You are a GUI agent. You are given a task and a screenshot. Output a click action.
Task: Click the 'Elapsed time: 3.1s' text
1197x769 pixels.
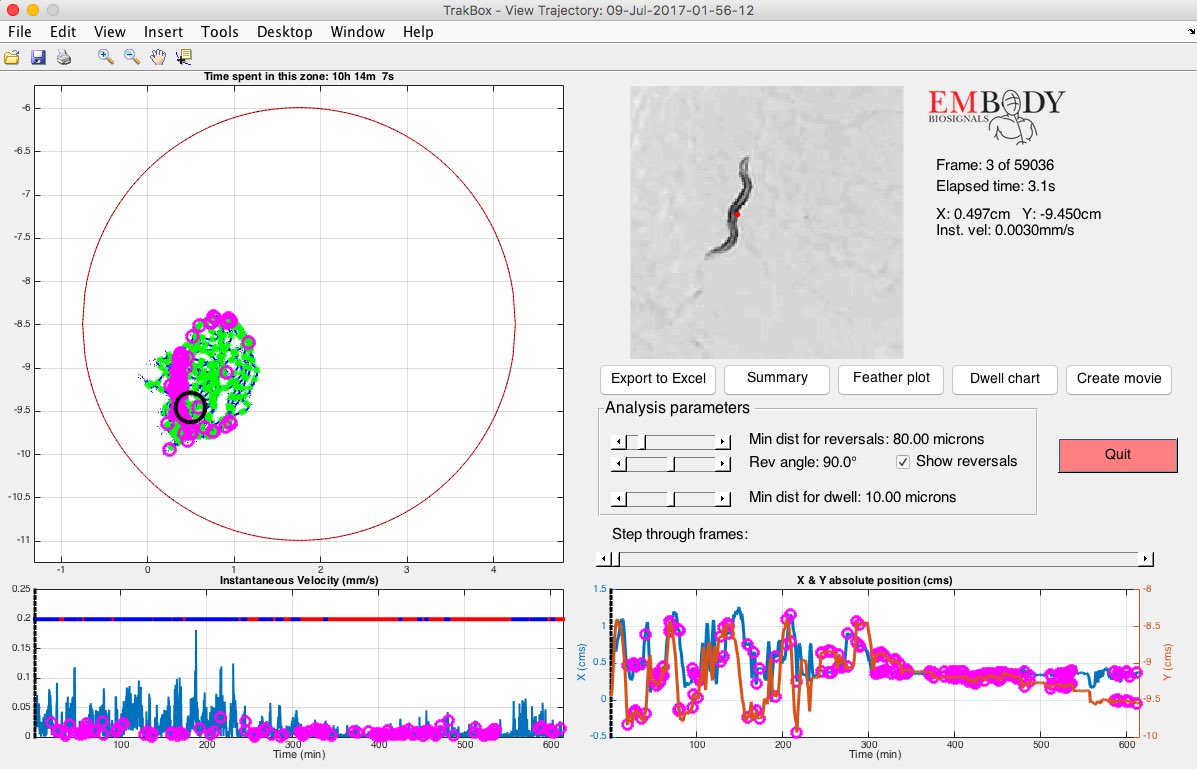coord(995,186)
